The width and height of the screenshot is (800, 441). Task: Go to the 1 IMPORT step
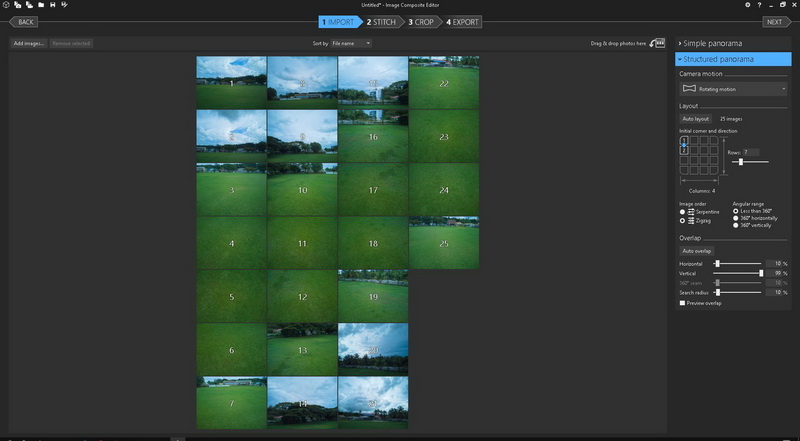click(x=340, y=22)
